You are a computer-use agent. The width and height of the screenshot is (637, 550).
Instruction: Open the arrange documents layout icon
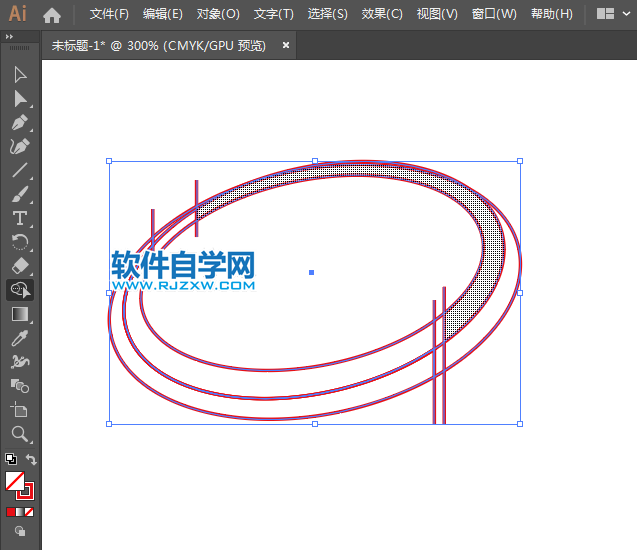tap(605, 14)
